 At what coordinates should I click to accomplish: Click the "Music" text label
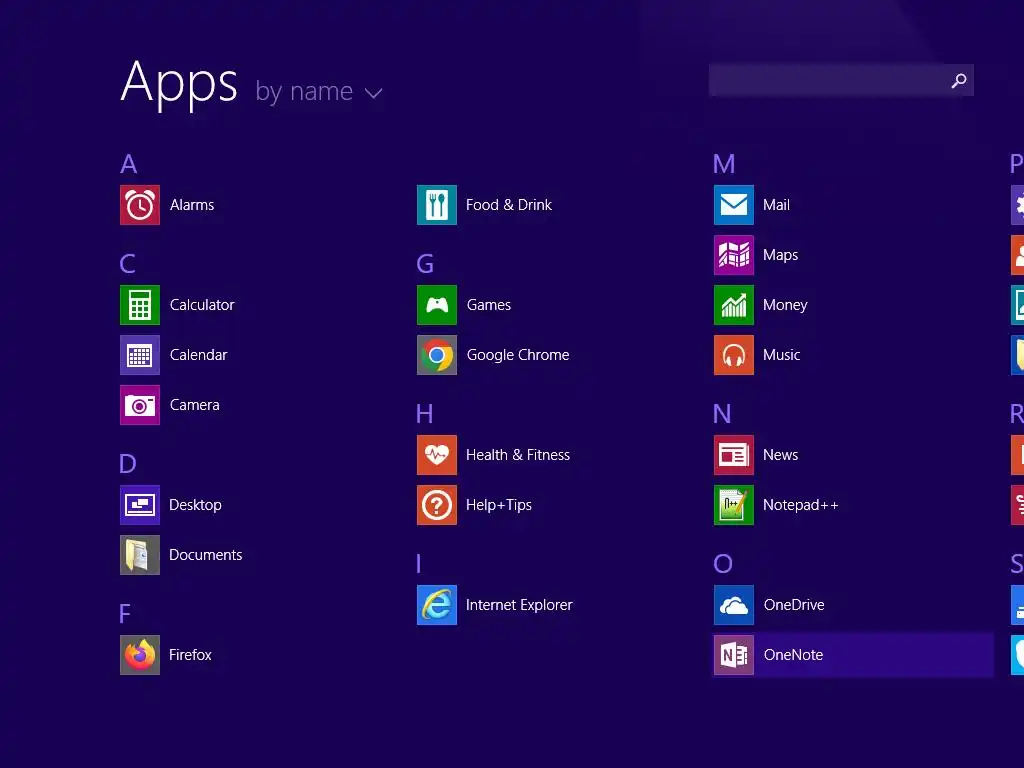point(782,355)
